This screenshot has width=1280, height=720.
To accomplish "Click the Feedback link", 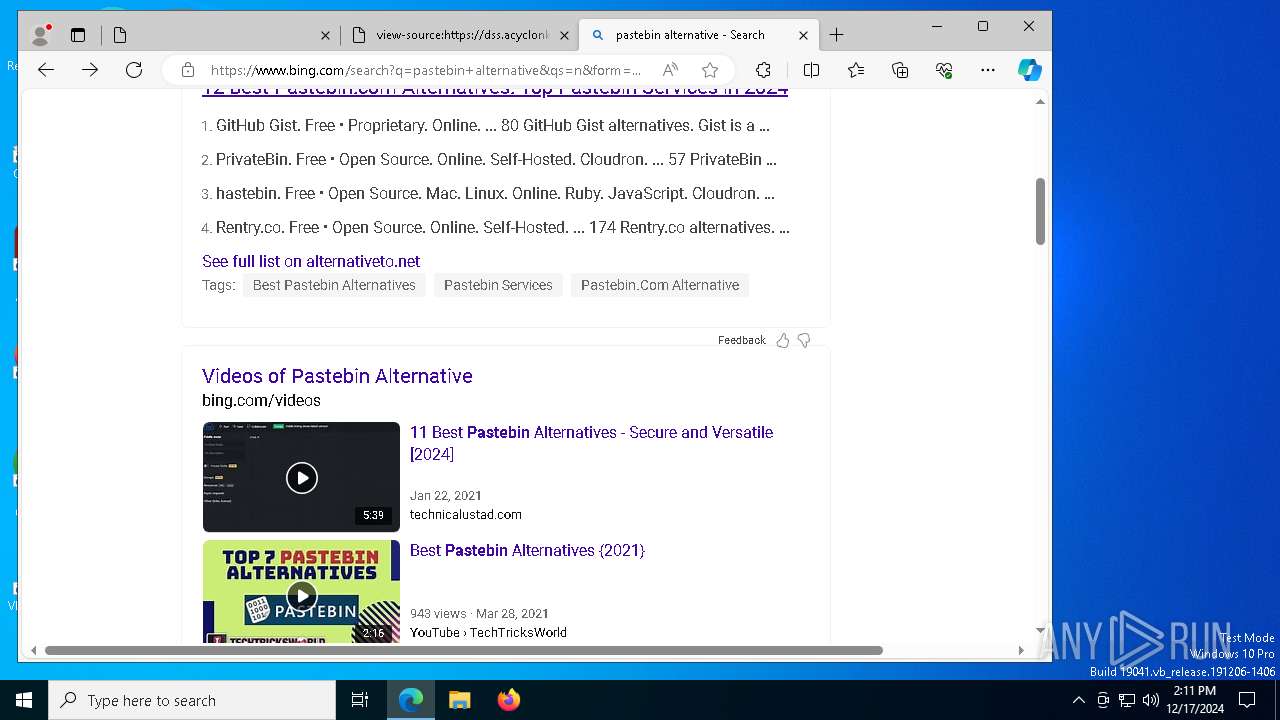I will point(741,340).
